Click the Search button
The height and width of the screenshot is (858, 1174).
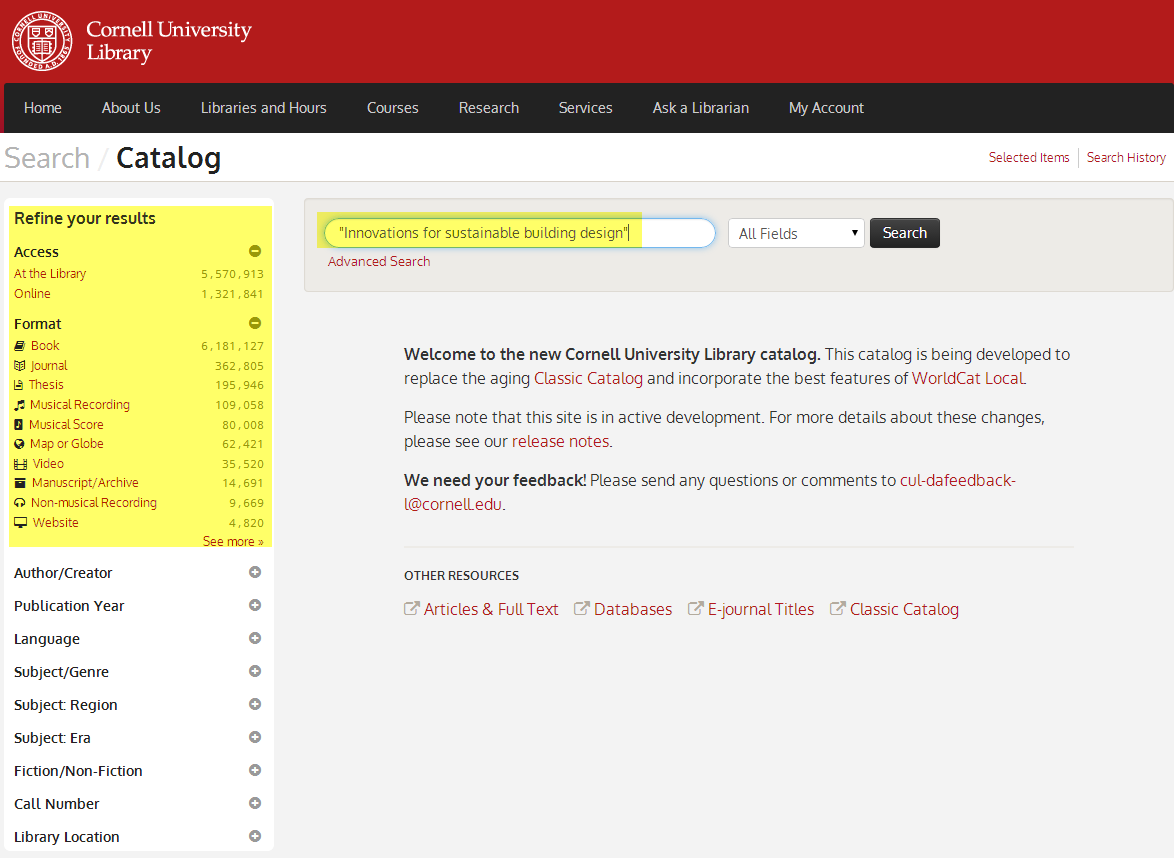pyautogui.click(x=904, y=233)
